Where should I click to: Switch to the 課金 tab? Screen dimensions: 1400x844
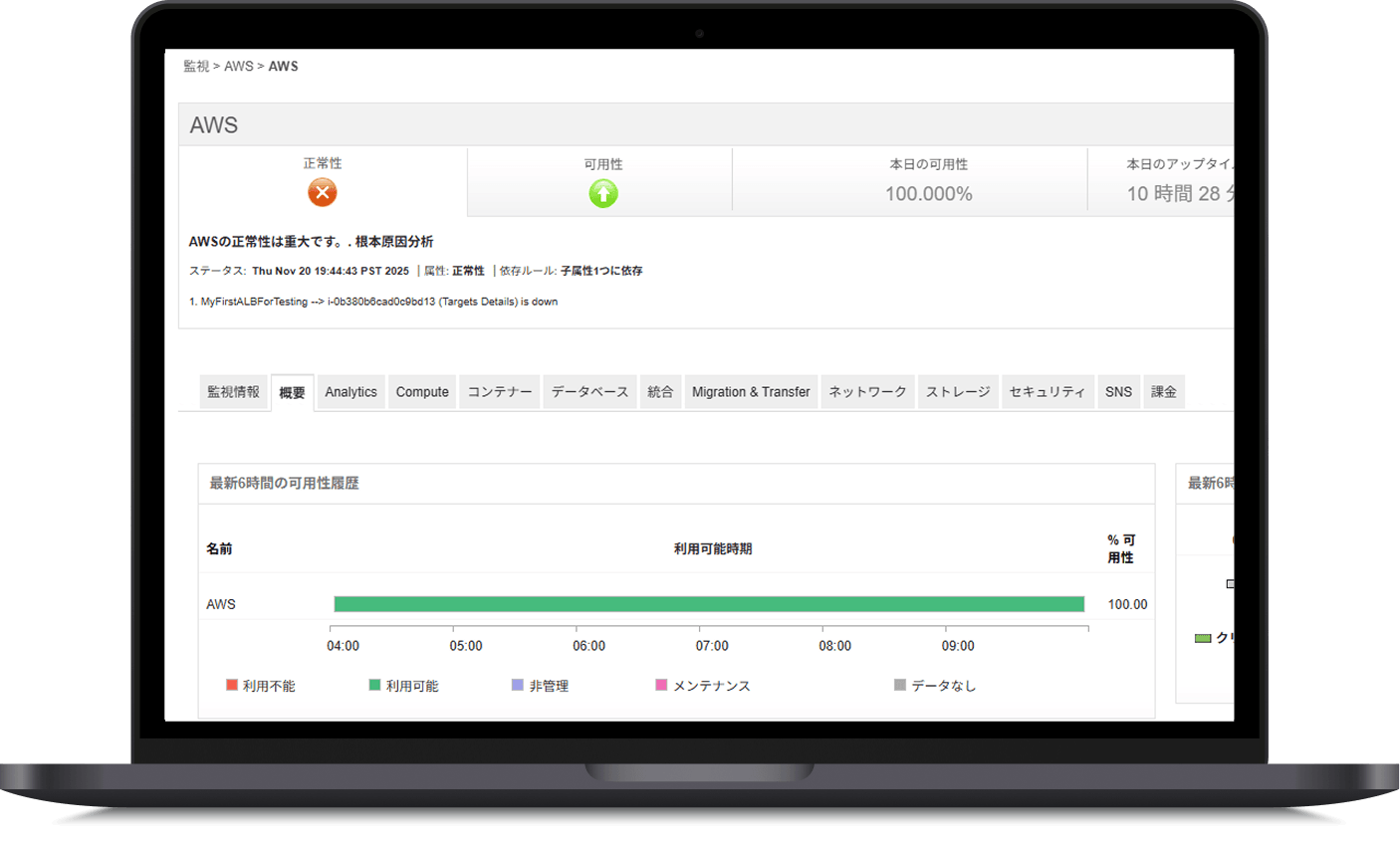coord(1164,392)
